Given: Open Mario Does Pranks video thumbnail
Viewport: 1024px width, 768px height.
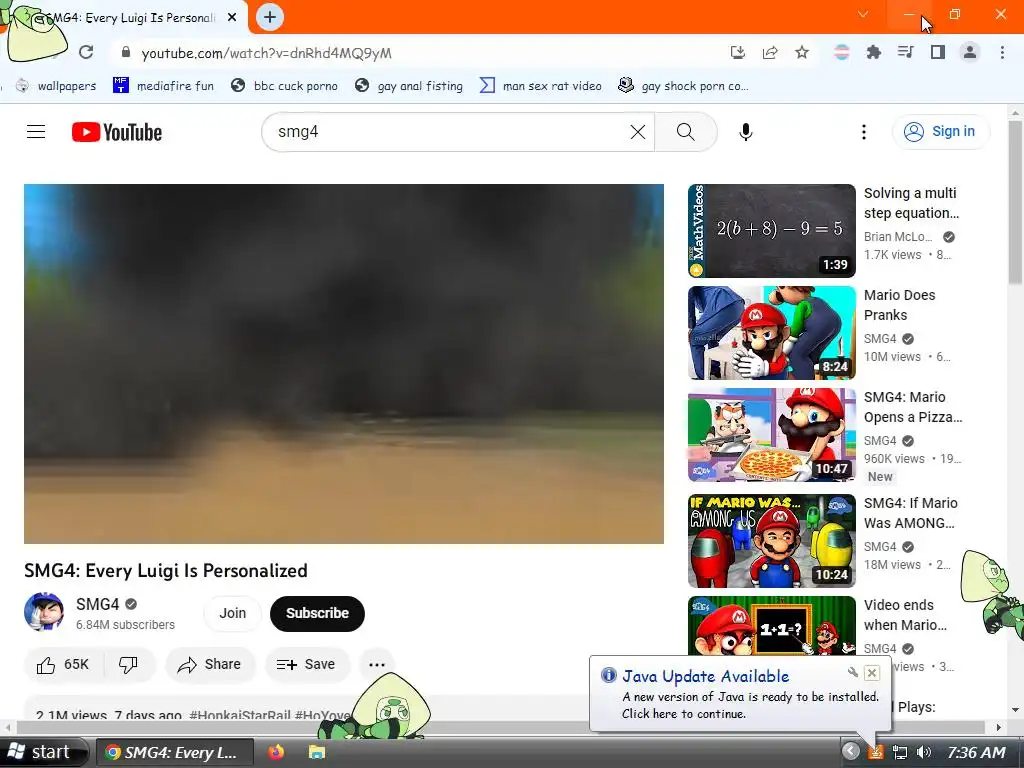Looking at the screenshot, I should 771,332.
